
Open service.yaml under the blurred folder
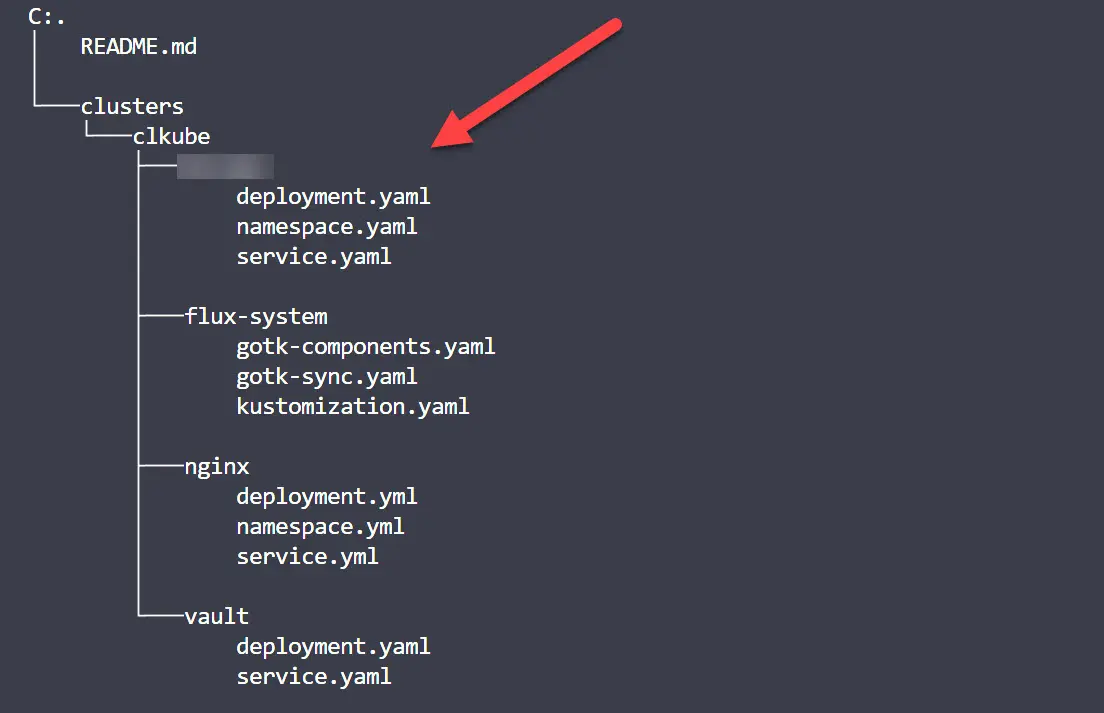pyautogui.click(x=314, y=256)
